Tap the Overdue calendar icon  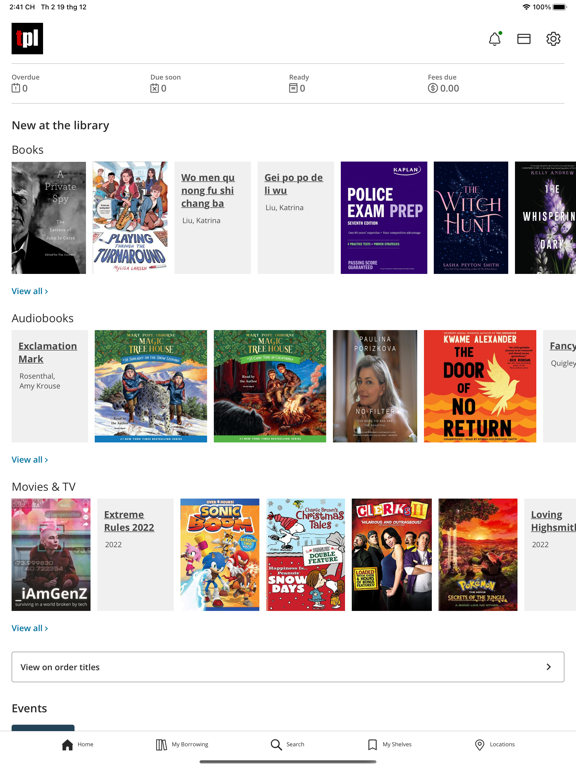tap(16, 88)
